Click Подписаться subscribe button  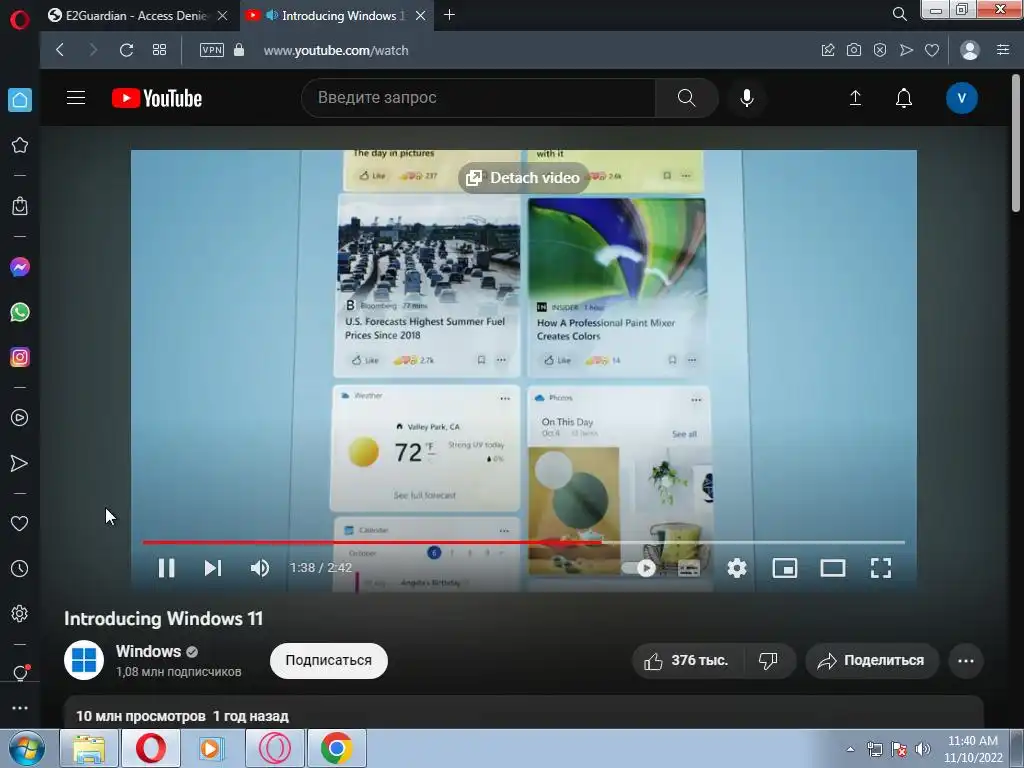(x=328, y=660)
